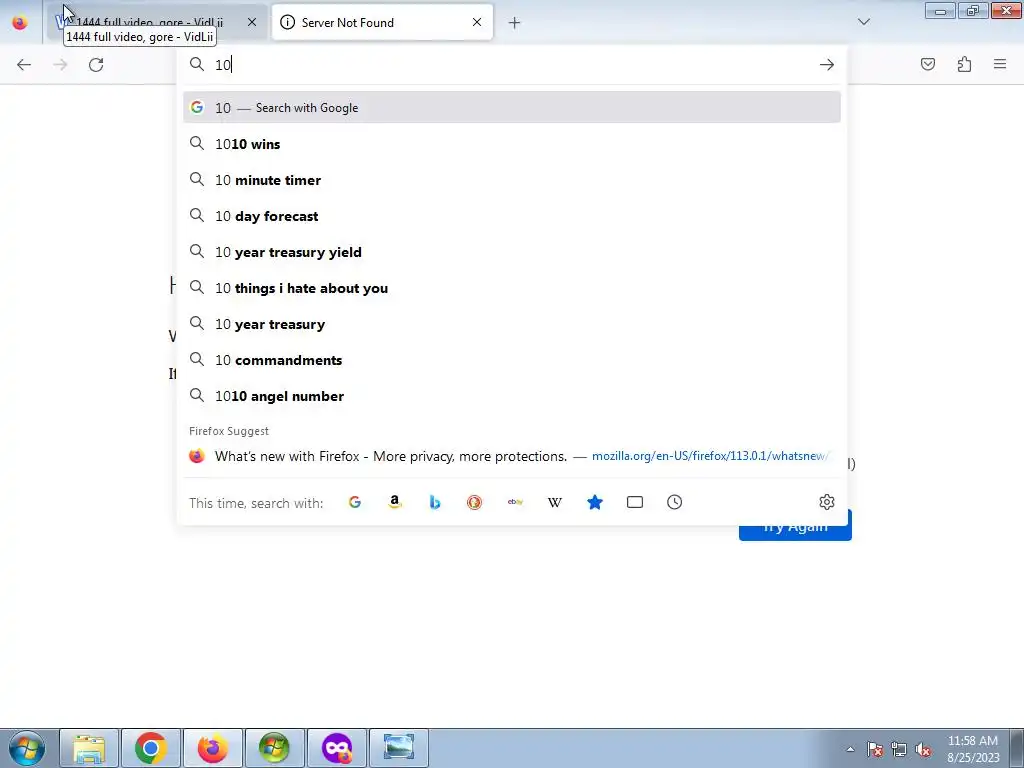
Task: Select the '1010 angel number' suggestion
Action: point(512,396)
